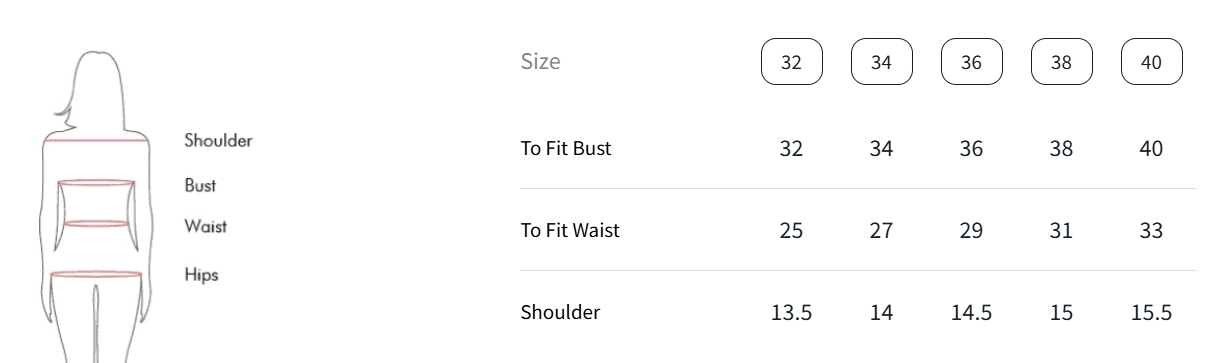Click the Shoulder label on diagram
This screenshot has width=1225, height=363.
[218, 140]
